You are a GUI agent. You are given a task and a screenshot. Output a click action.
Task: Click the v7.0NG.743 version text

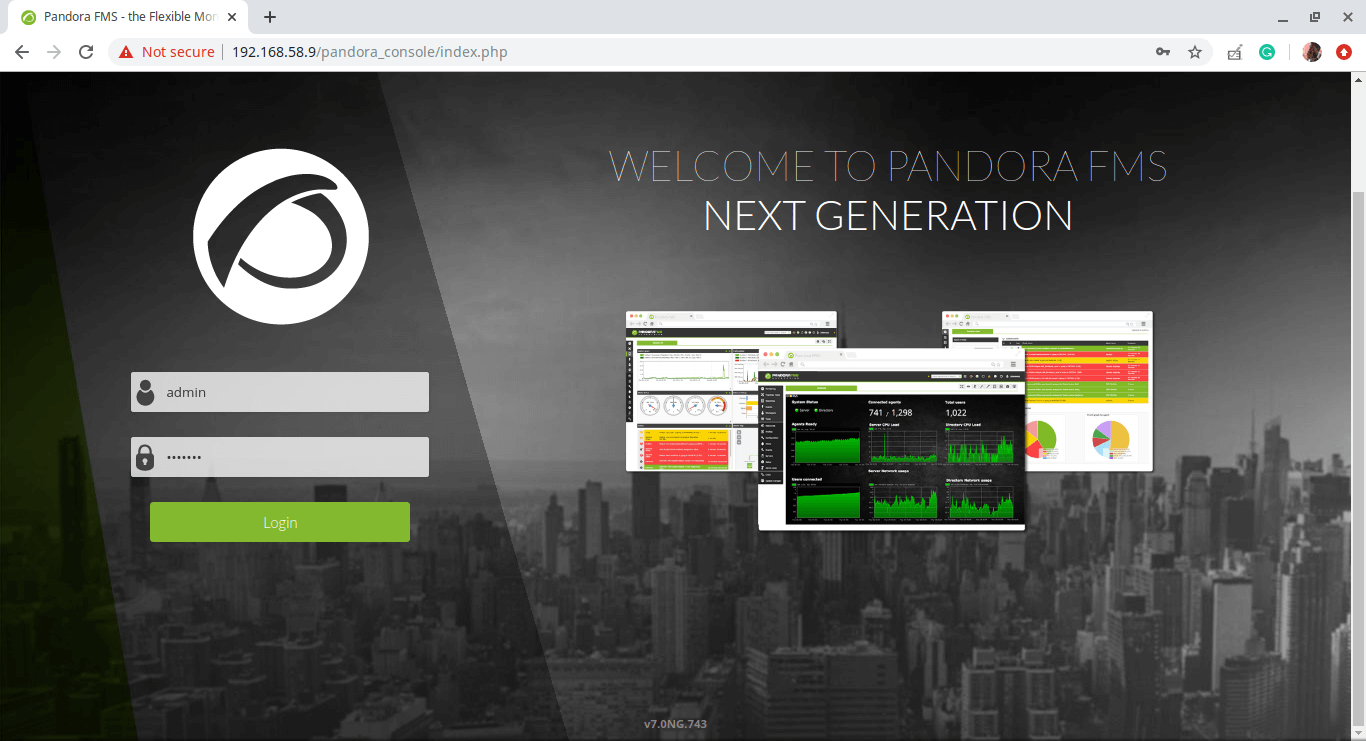pos(675,724)
